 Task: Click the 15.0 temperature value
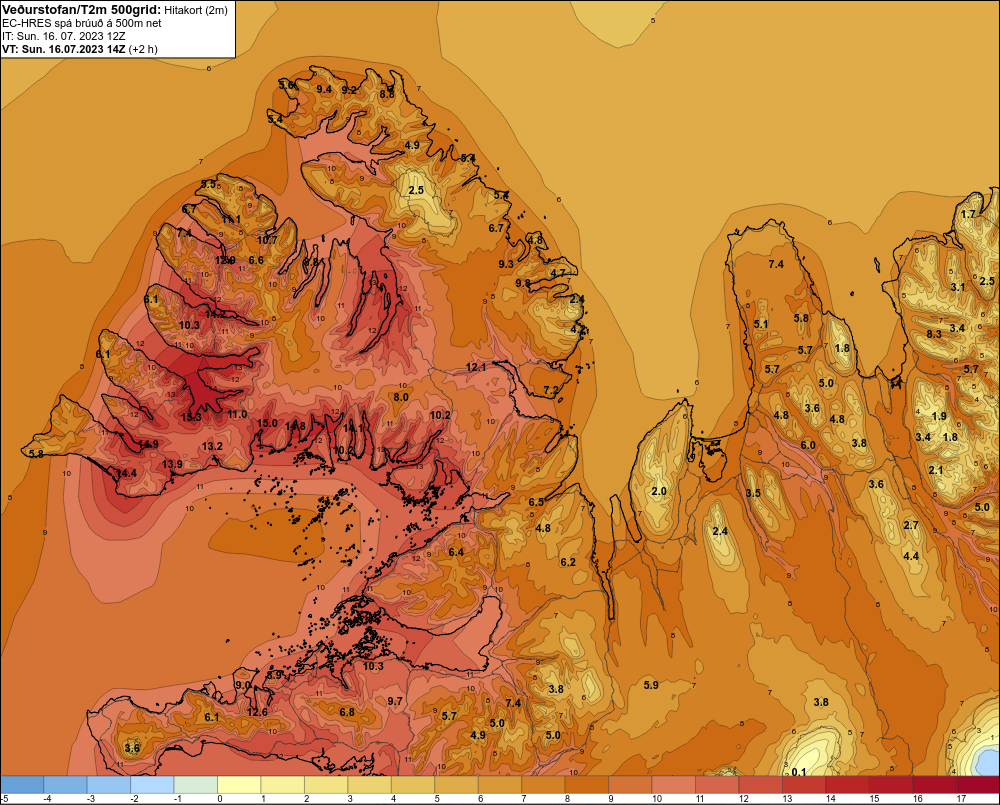point(267,423)
